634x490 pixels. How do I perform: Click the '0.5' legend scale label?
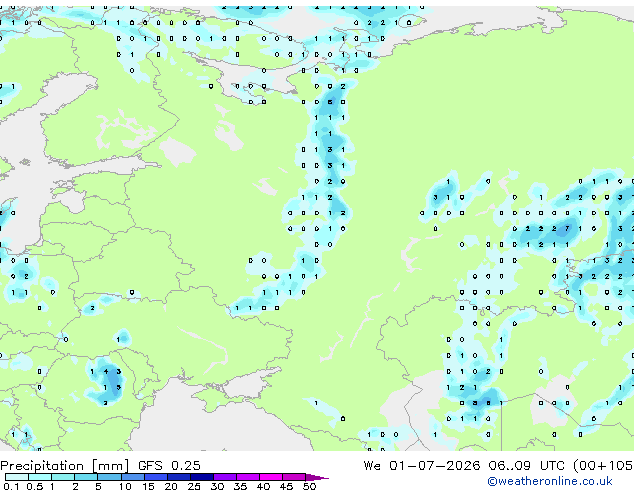pyautogui.click(x=35, y=486)
